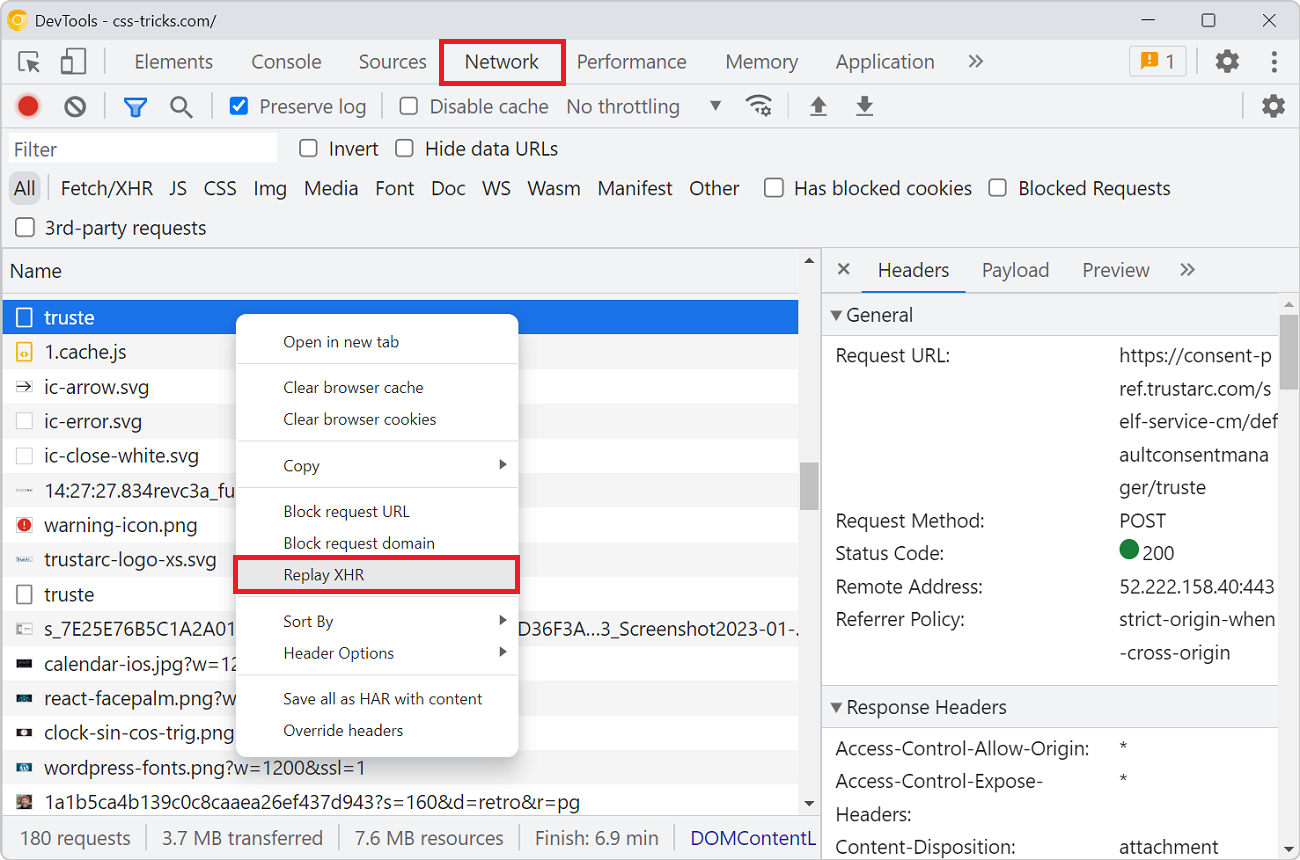The image size is (1300, 860).
Task: Activate the inspect element picker icon
Action: coord(29,62)
